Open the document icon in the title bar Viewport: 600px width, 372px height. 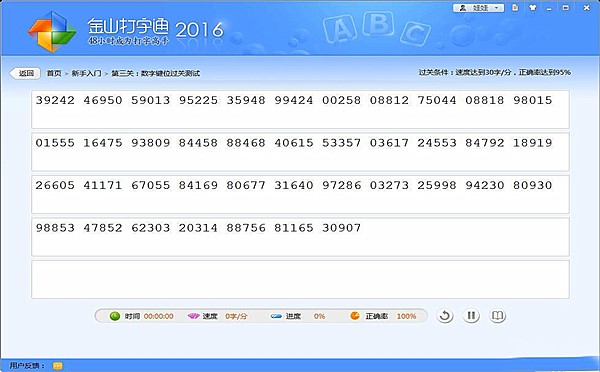(x=515, y=8)
